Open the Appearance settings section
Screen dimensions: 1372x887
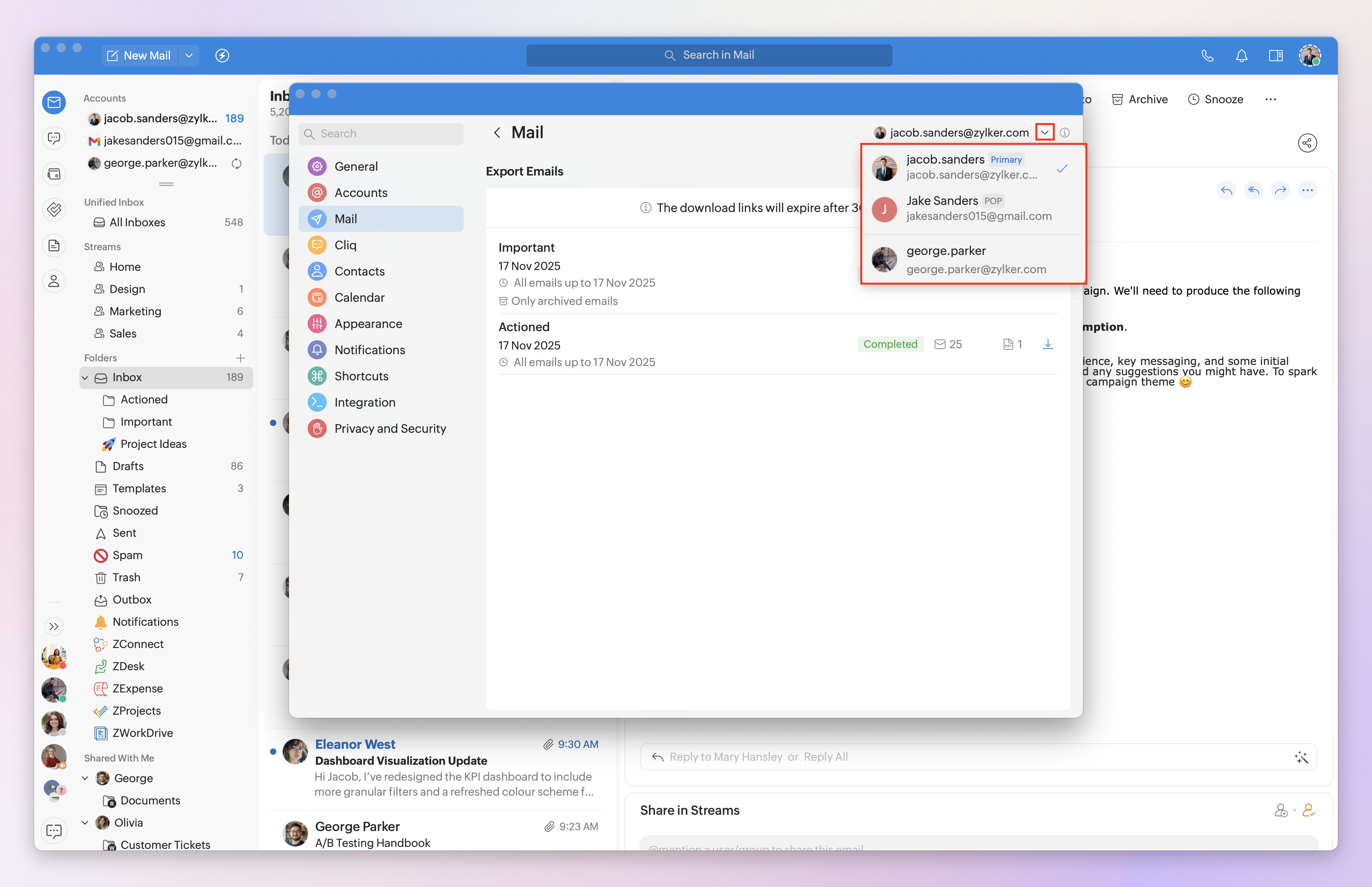368,324
